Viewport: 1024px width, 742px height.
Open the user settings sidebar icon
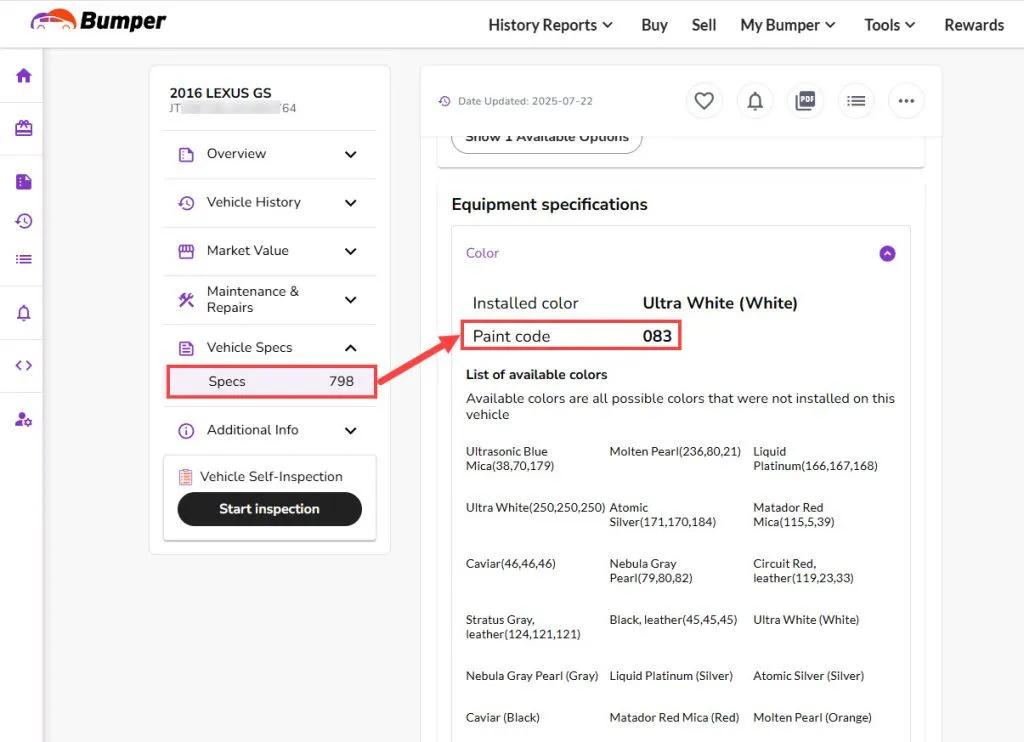(24, 419)
